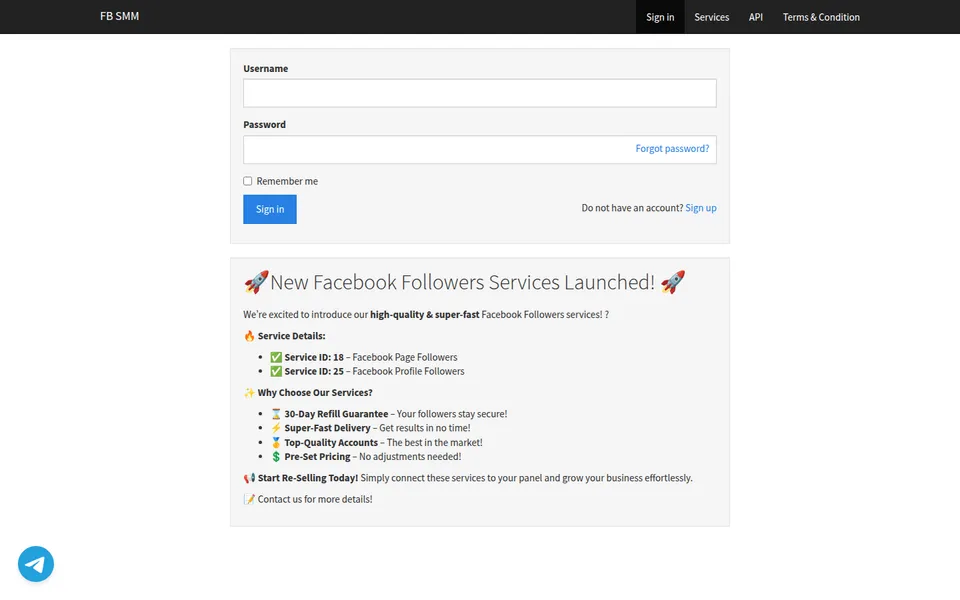Click the fire emoji beside Service Details
Viewport: 960px width, 600px height.
tap(249, 336)
